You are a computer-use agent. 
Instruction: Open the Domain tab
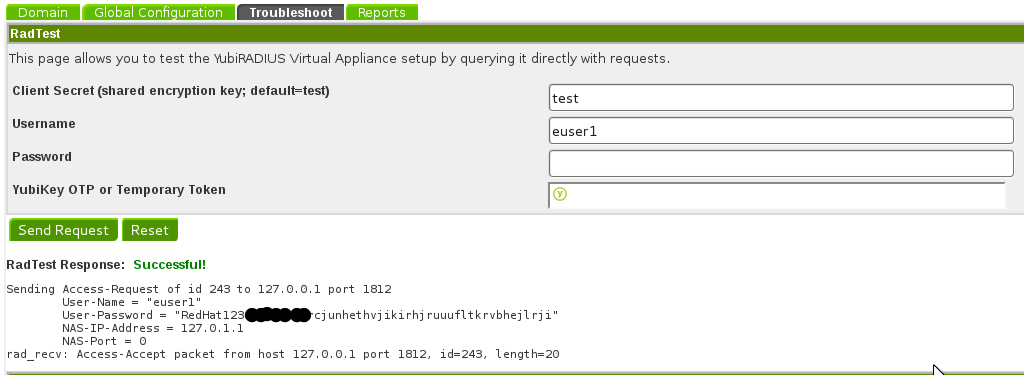43,12
